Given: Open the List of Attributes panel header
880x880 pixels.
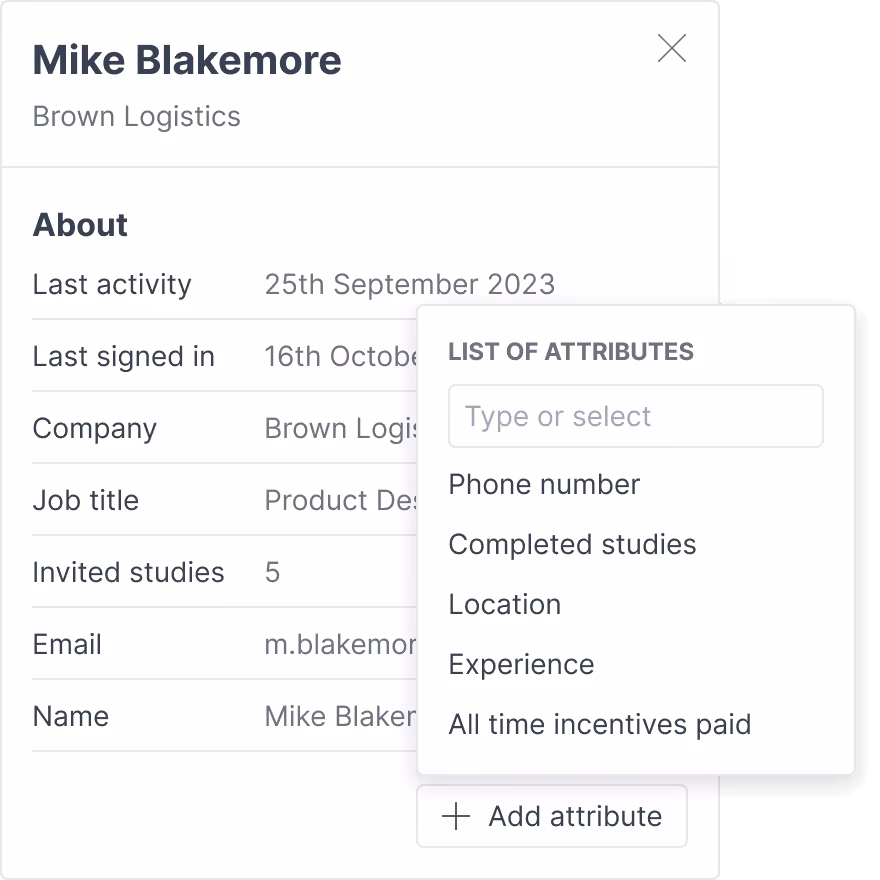Looking at the screenshot, I should pyautogui.click(x=571, y=352).
